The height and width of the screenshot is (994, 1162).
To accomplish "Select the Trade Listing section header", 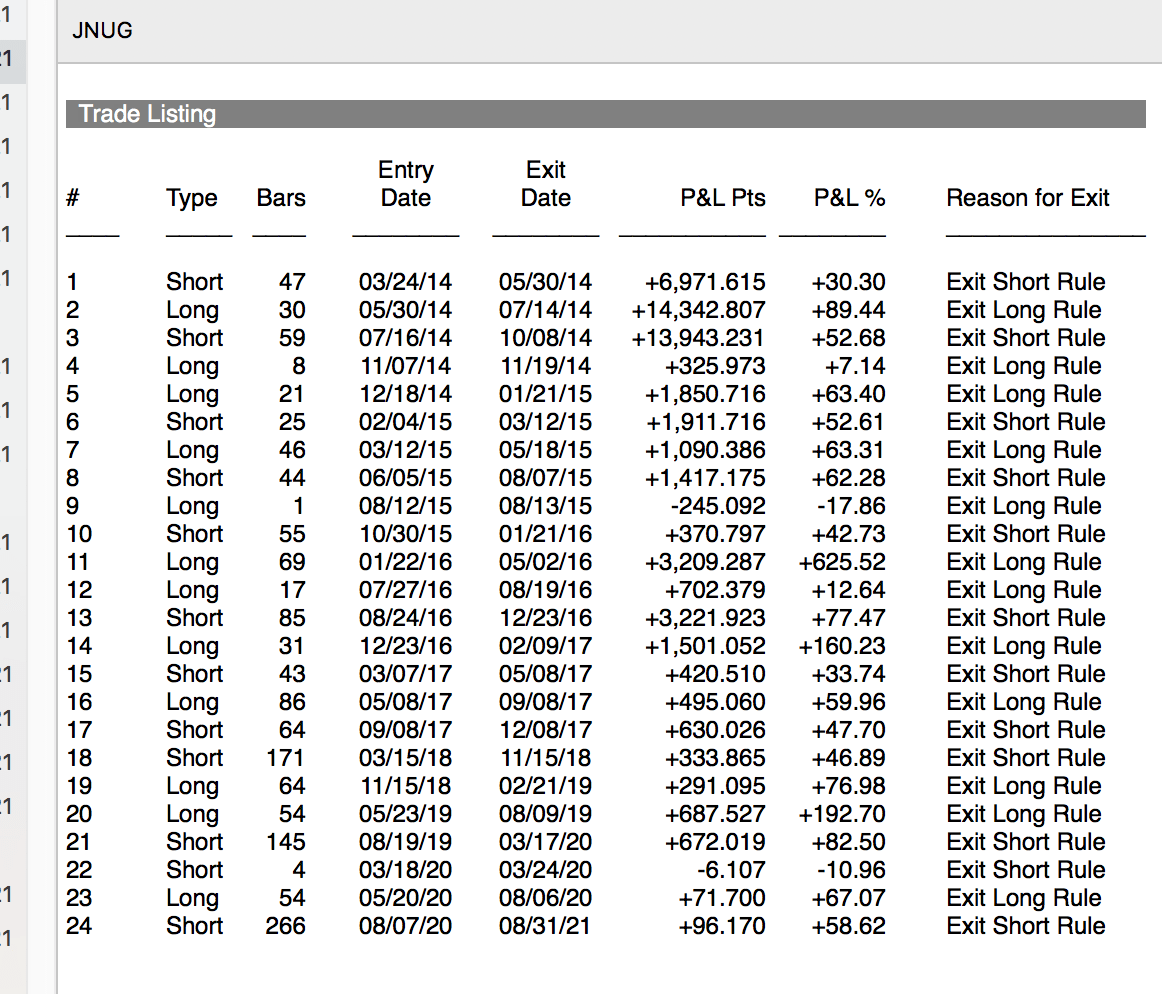I will pyautogui.click(x=605, y=114).
